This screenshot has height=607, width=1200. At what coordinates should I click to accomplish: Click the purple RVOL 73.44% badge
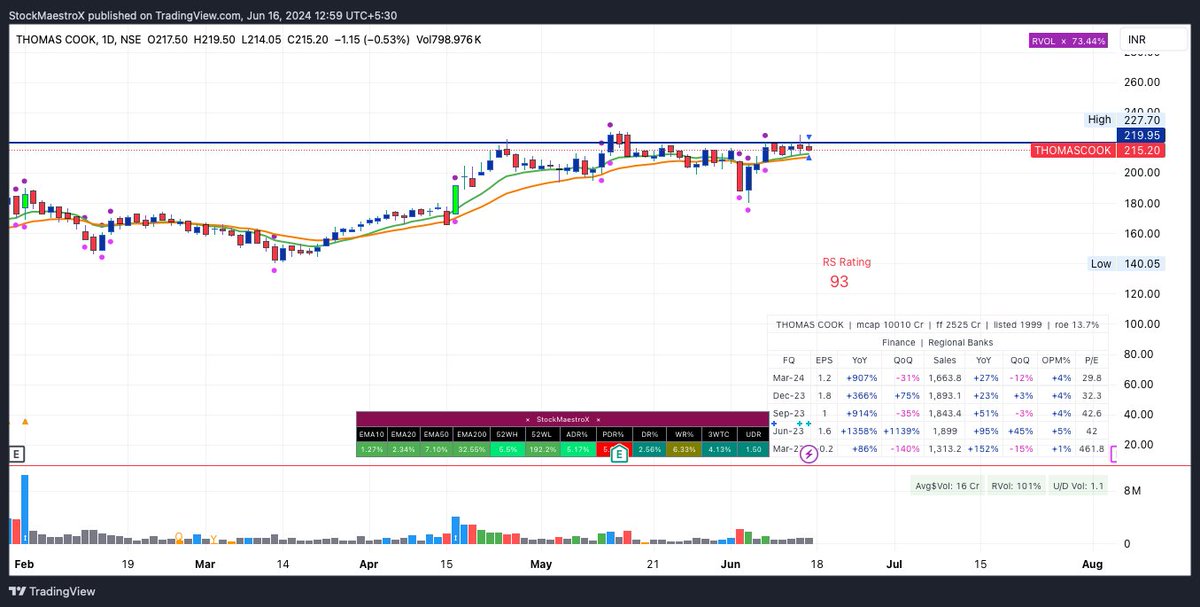[1069, 41]
